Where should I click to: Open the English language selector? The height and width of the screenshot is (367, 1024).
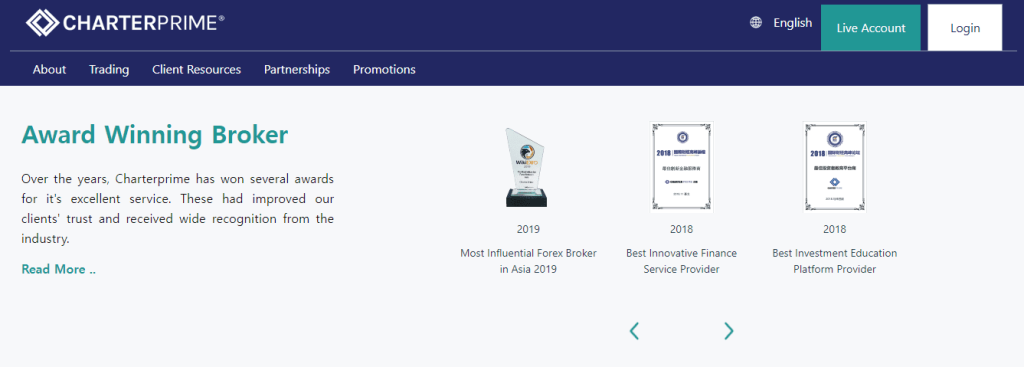coord(792,23)
